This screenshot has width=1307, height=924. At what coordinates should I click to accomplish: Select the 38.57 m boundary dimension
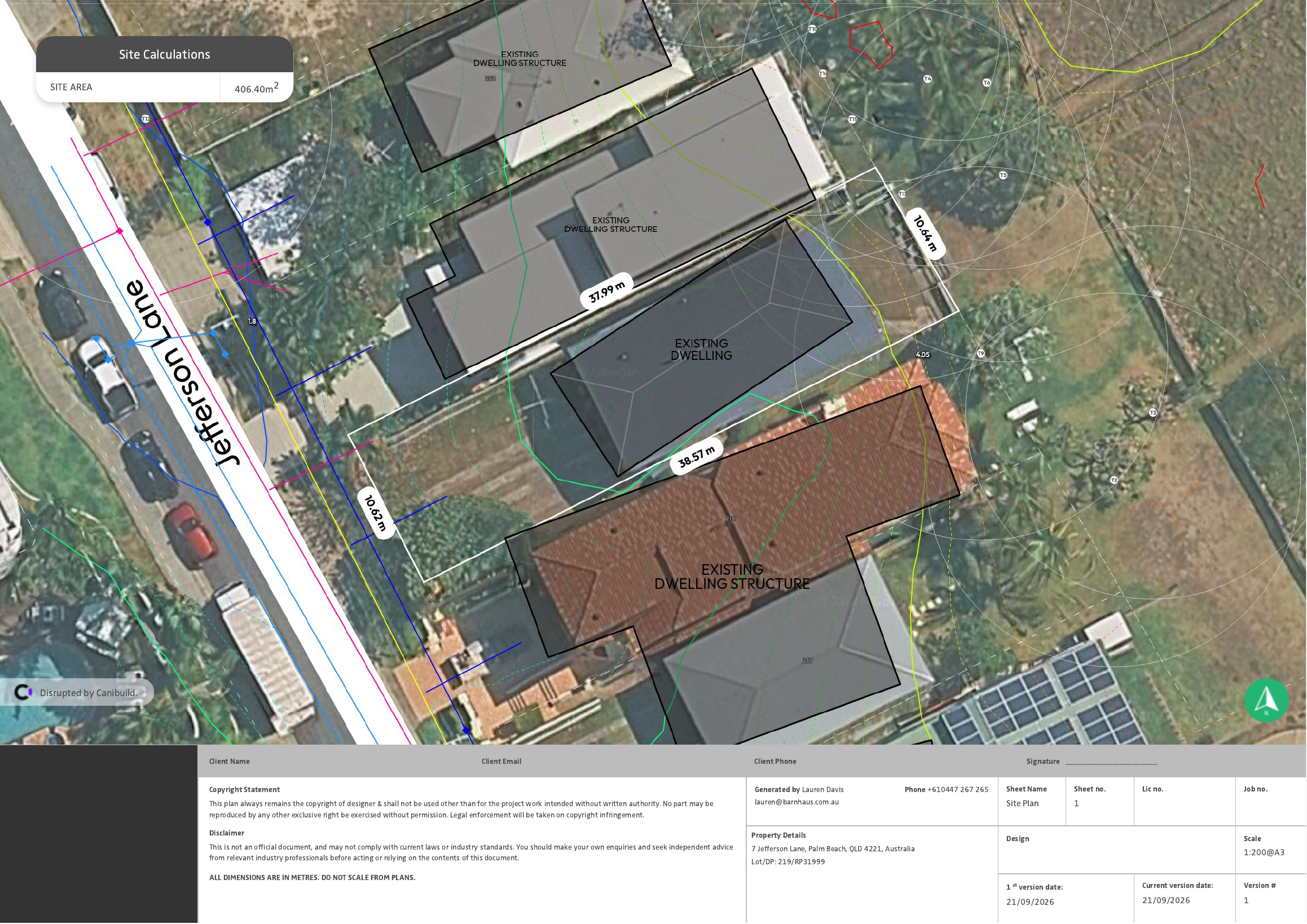coord(697,456)
